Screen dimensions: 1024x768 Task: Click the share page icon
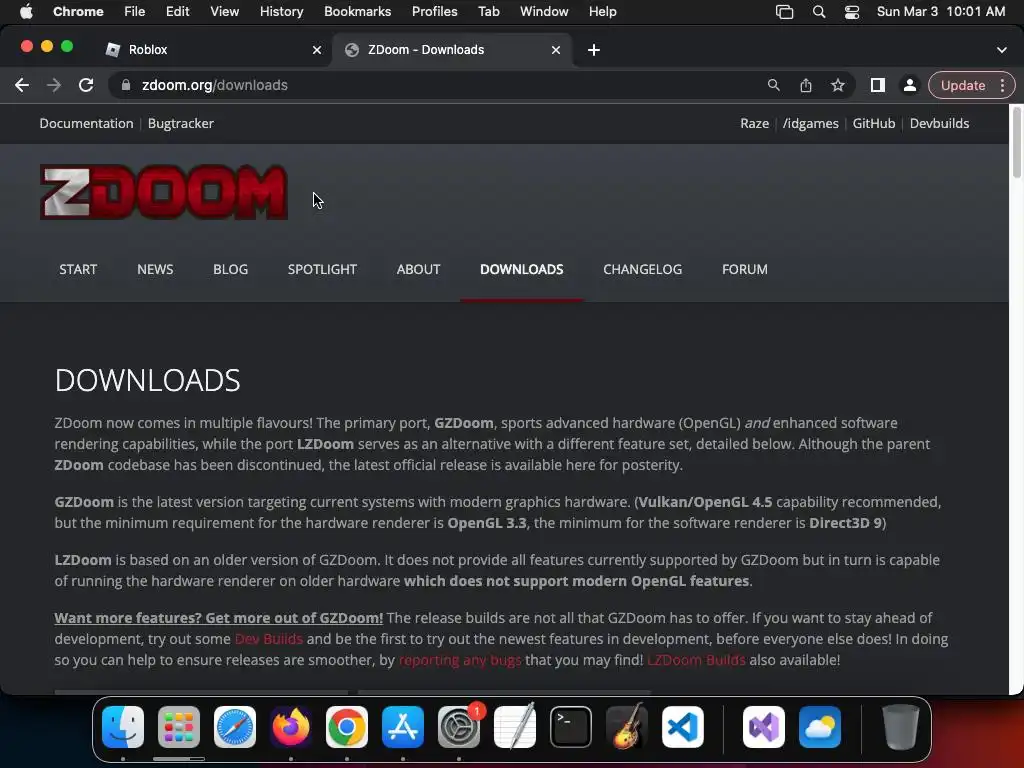point(806,85)
